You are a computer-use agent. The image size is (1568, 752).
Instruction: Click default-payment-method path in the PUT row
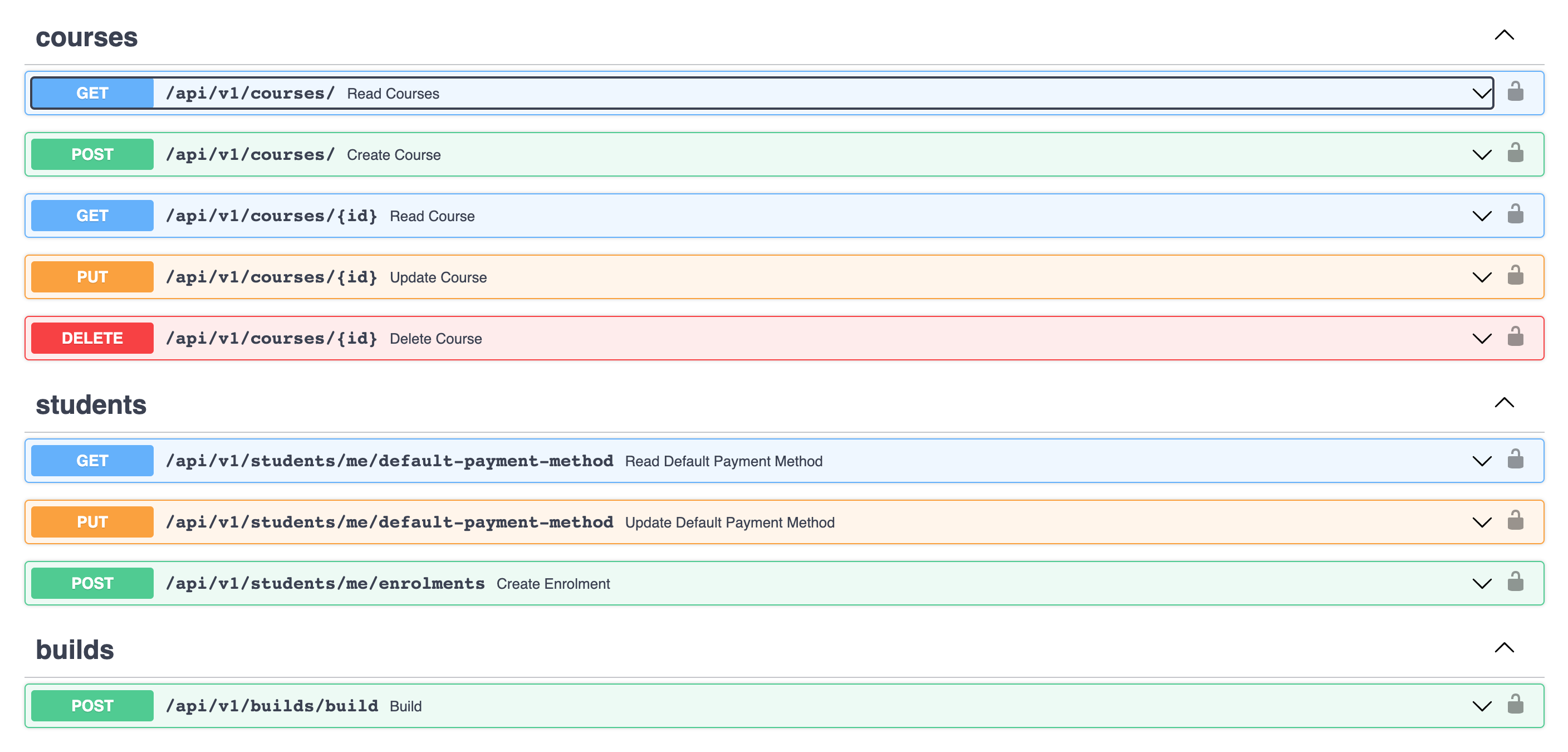click(x=390, y=523)
